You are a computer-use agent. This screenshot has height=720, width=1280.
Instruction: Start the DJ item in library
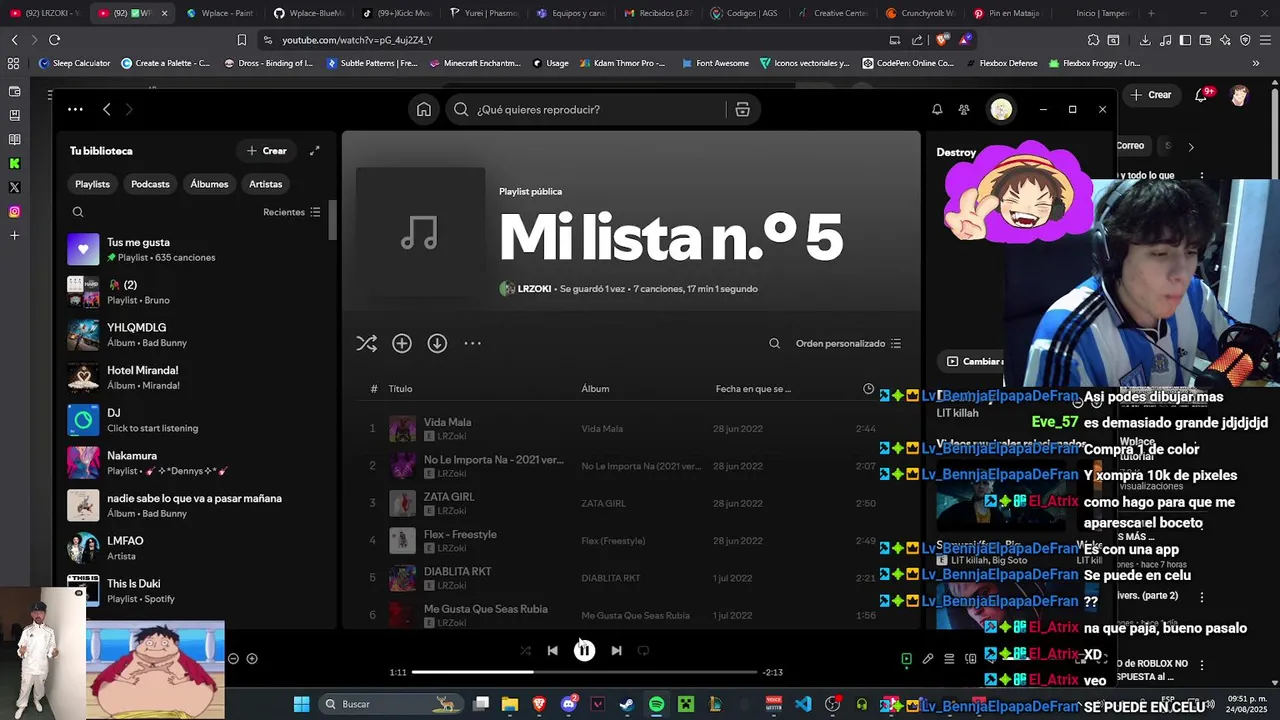click(196, 420)
